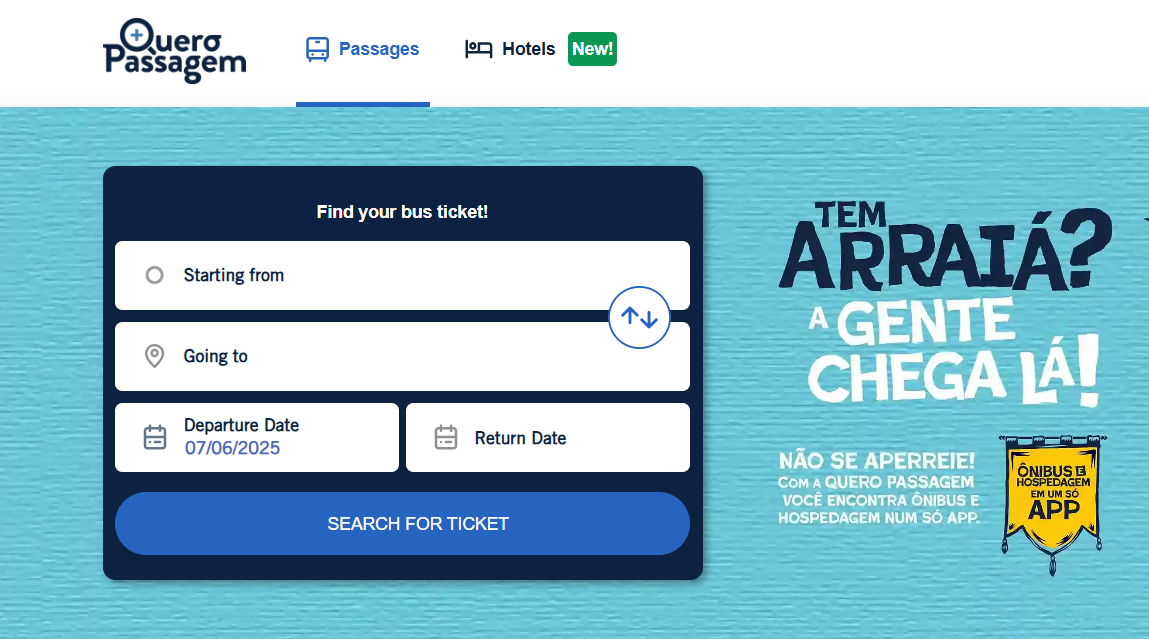Screen dimensions: 1149x639
Task: Click the circle icon in Starting from
Action: coord(154,275)
